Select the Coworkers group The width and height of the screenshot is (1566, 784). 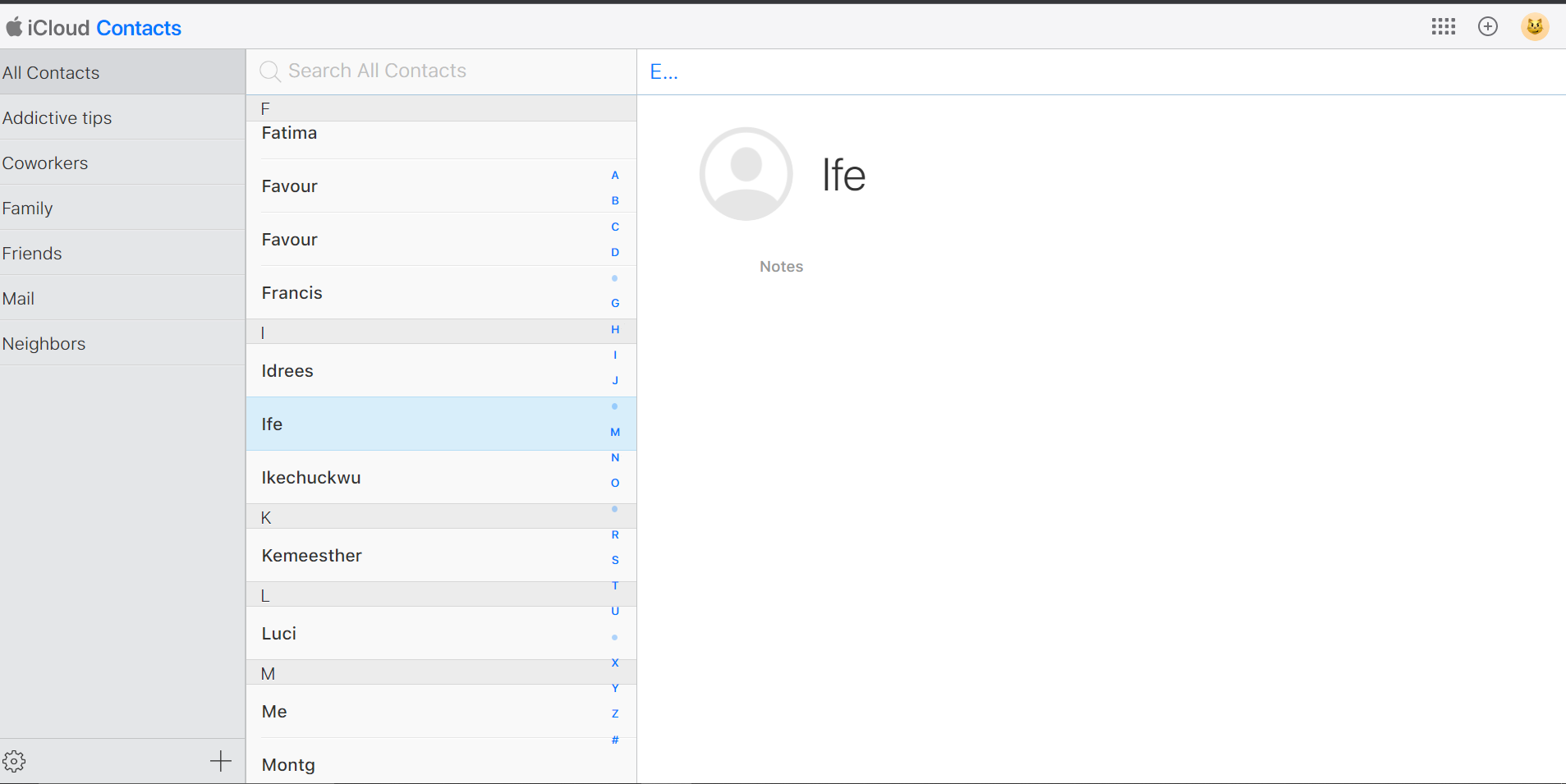coord(45,163)
